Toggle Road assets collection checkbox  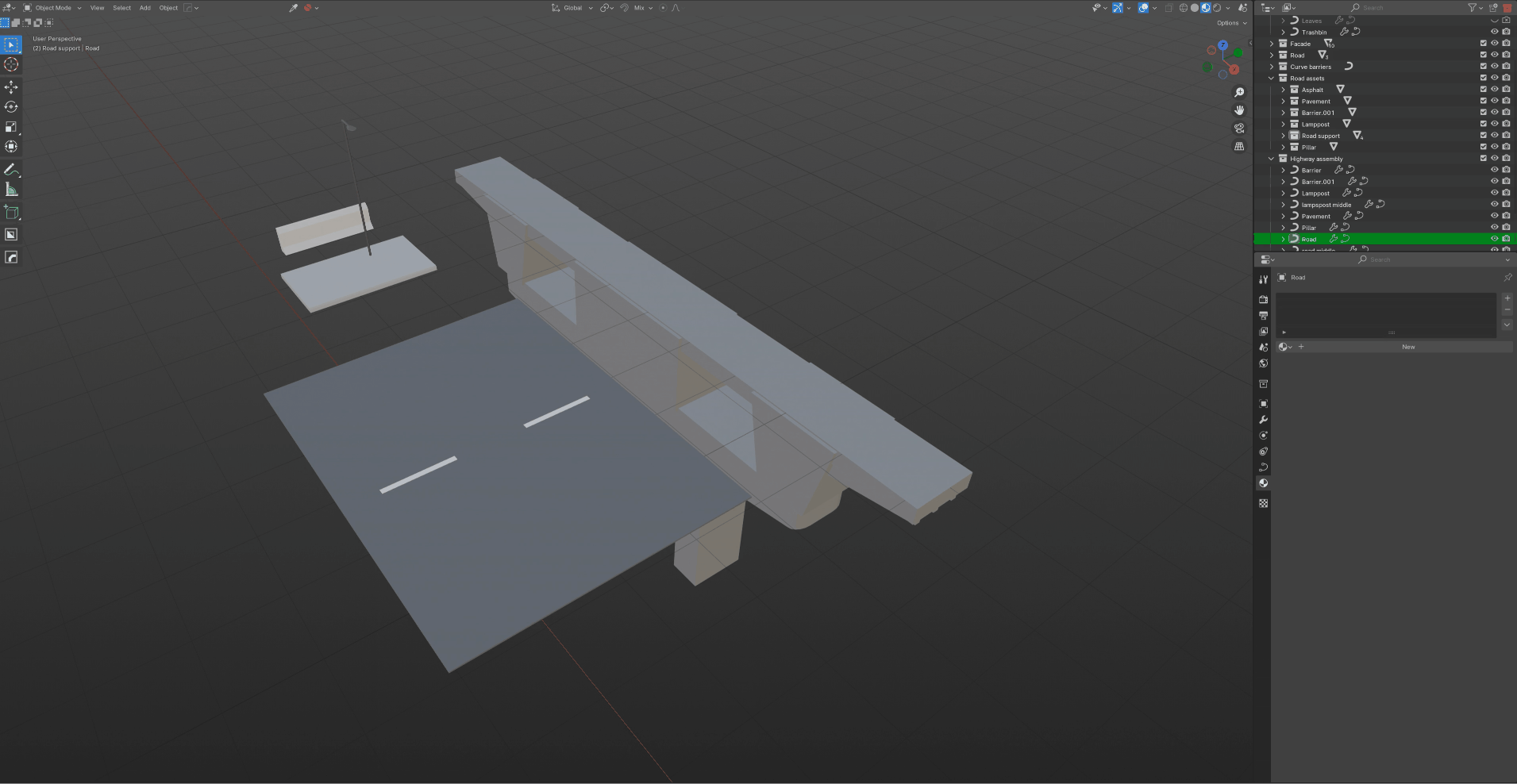(1483, 78)
